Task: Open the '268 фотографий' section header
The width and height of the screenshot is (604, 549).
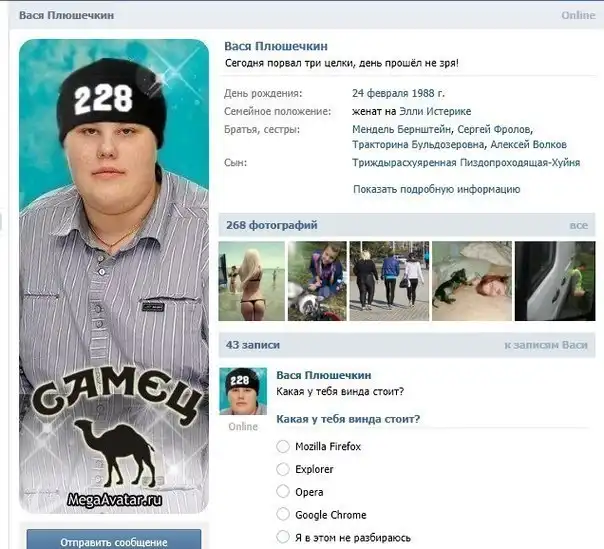Action: pyautogui.click(x=272, y=225)
